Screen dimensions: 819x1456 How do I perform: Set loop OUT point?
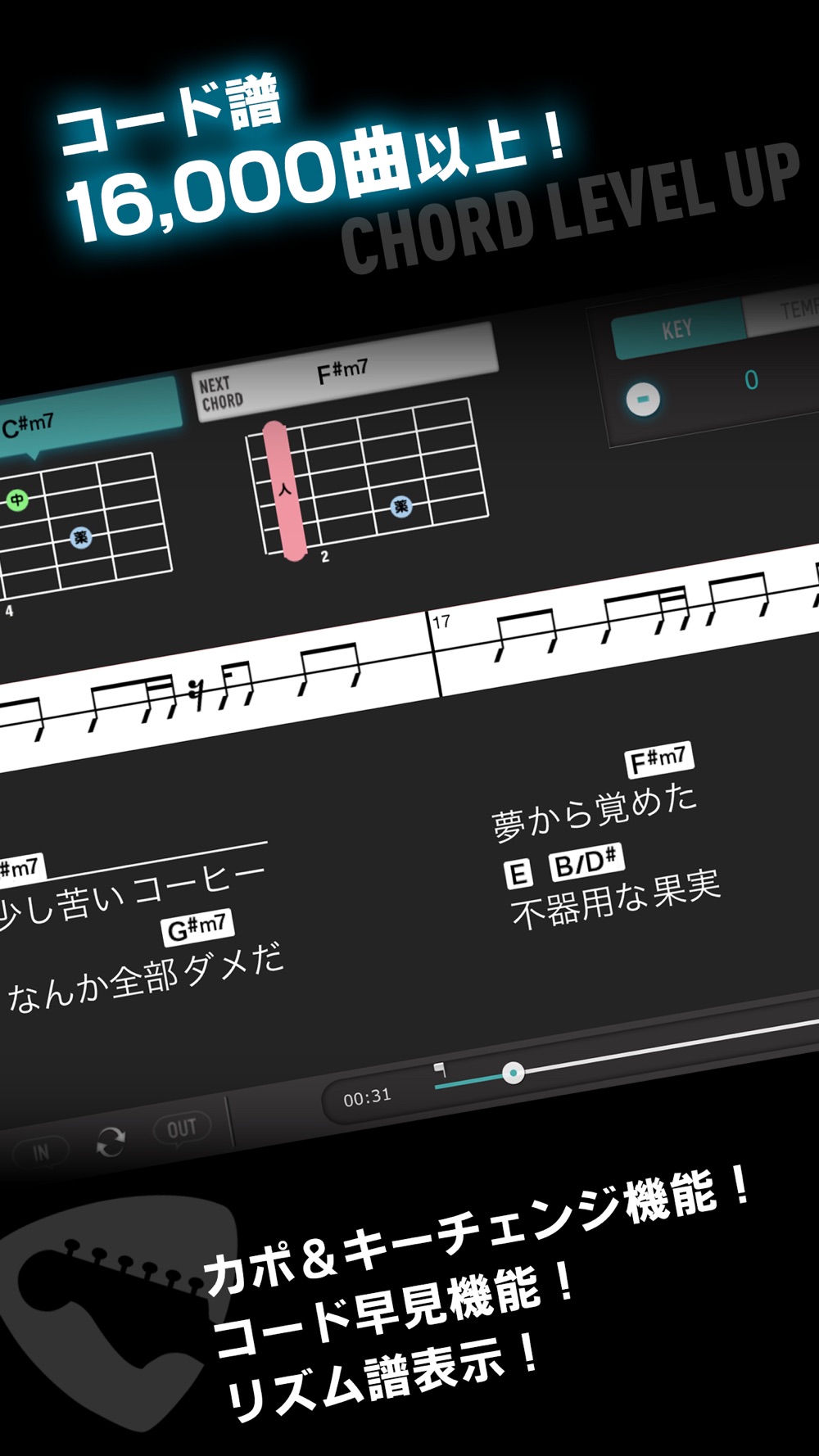(182, 1129)
